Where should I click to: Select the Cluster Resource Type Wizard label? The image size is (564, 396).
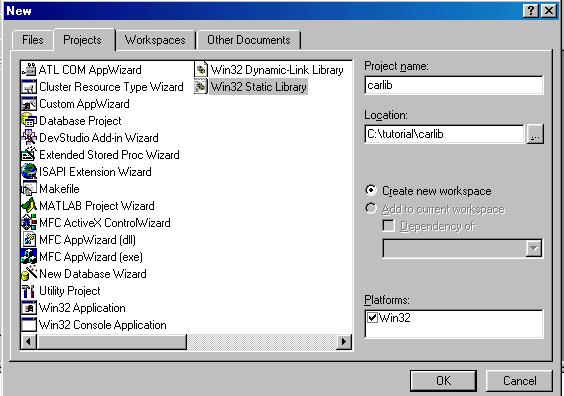(x=111, y=87)
